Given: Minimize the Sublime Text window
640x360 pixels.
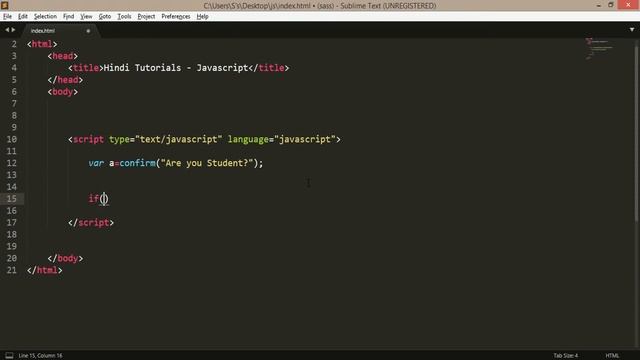Looking at the screenshot, I should click(x=599, y=5).
